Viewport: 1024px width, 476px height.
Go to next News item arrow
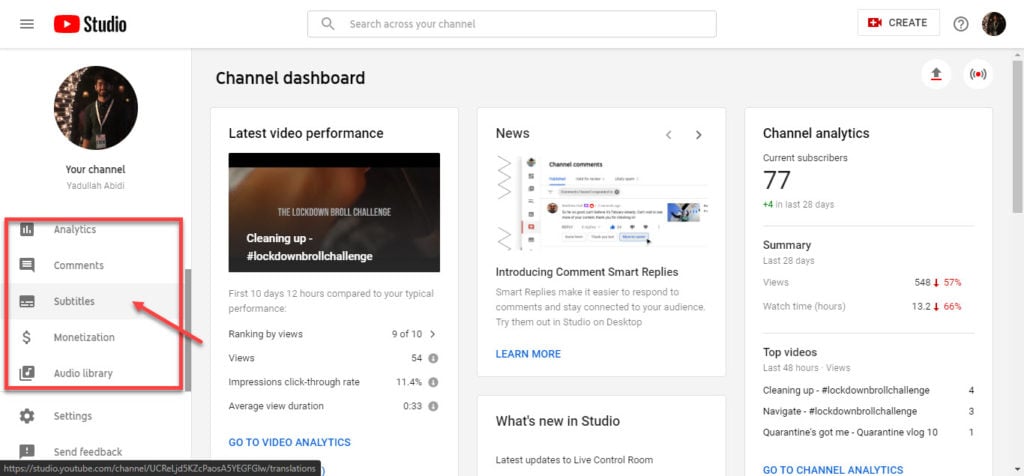tap(699, 135)
